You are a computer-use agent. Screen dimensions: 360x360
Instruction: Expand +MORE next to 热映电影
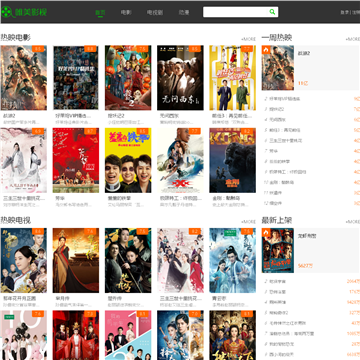tap(248, 39)
